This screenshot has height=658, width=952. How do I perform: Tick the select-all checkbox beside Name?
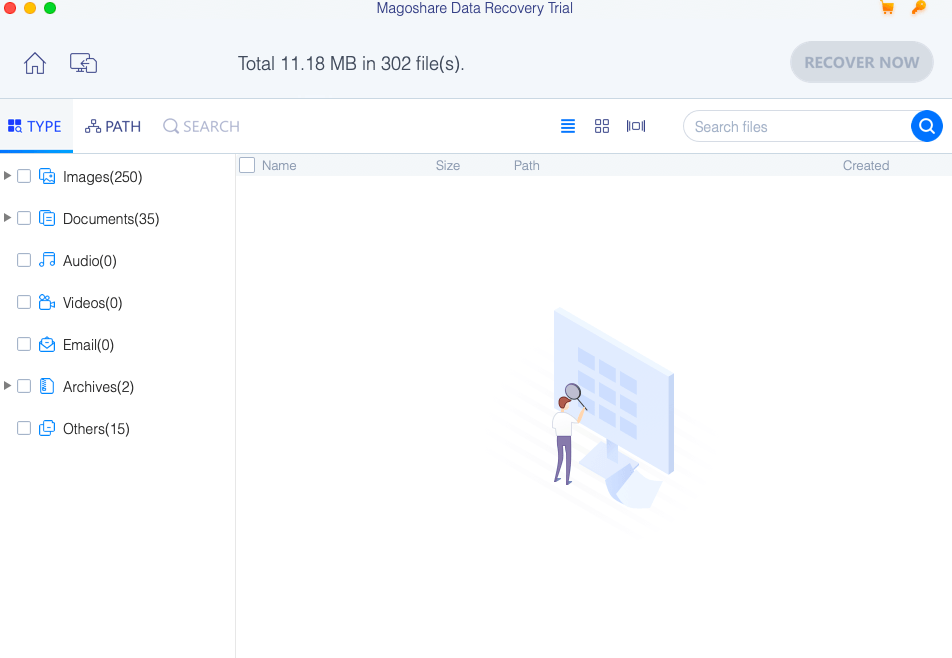coord(247,165)
